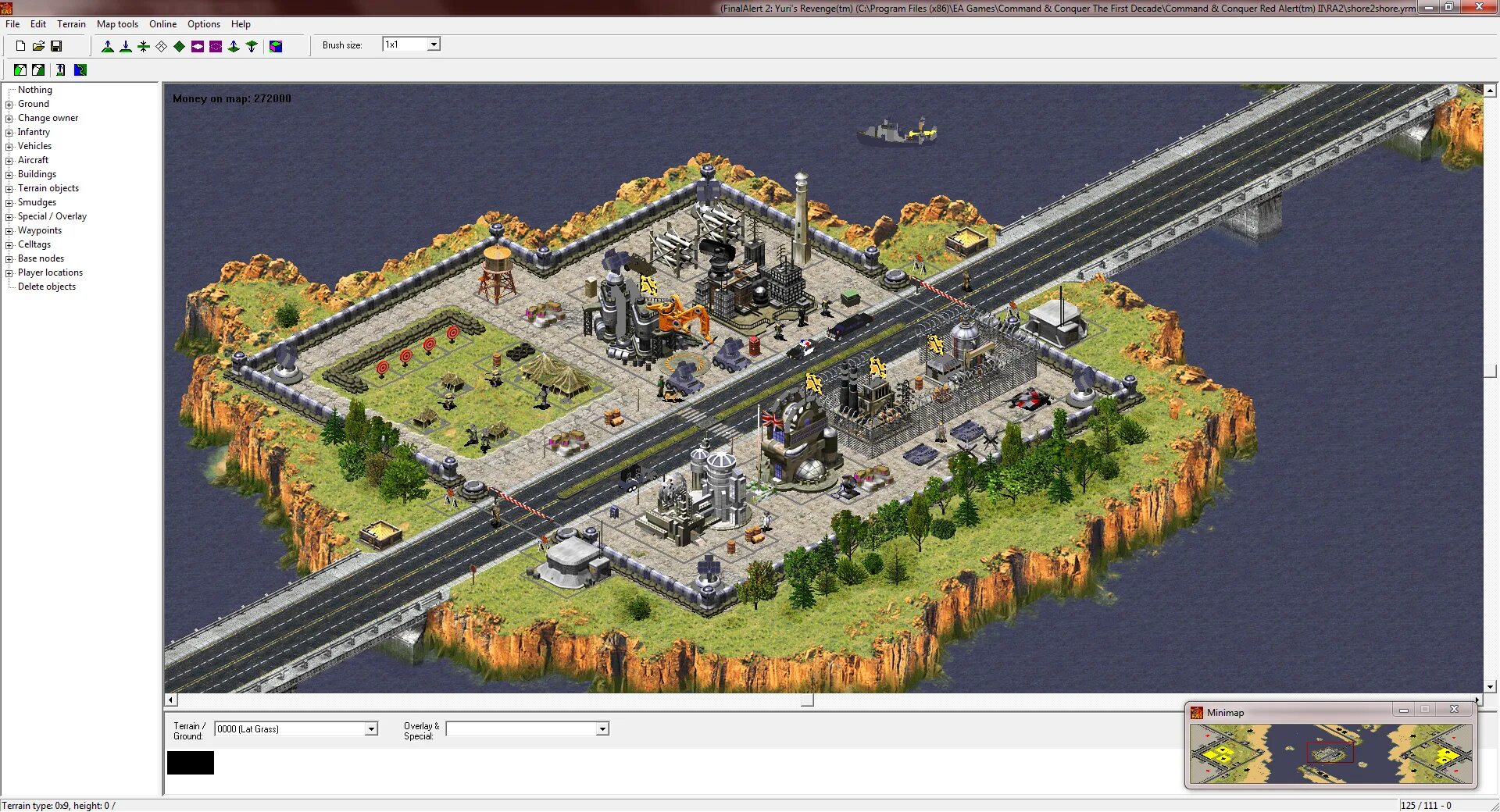
Task: Minimize the Minimap window
Action: (1403, 710)
